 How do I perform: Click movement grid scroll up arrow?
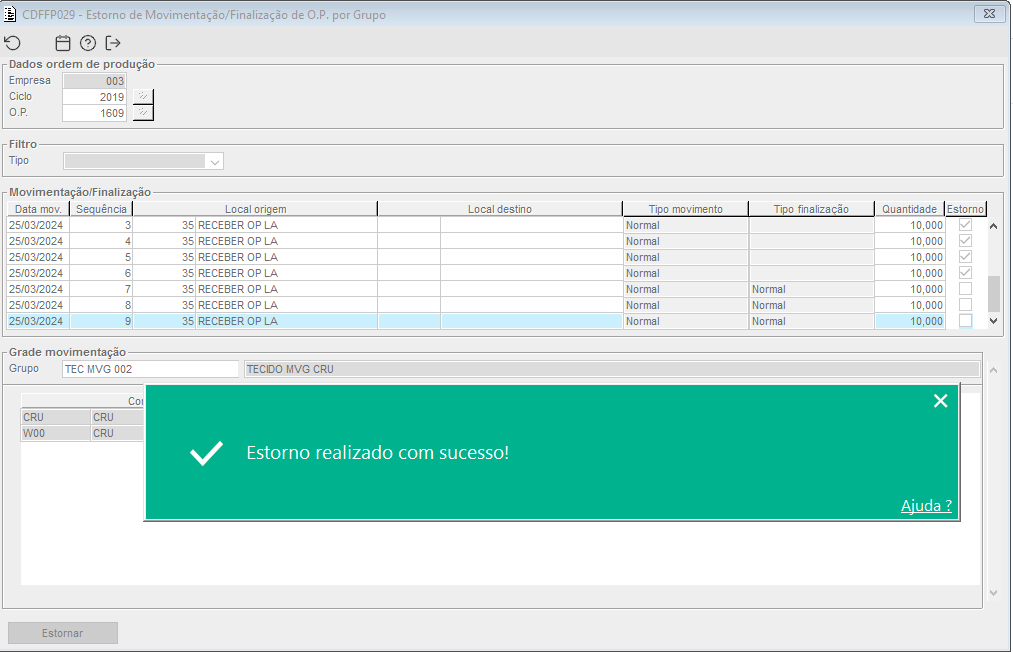point(994,226)
